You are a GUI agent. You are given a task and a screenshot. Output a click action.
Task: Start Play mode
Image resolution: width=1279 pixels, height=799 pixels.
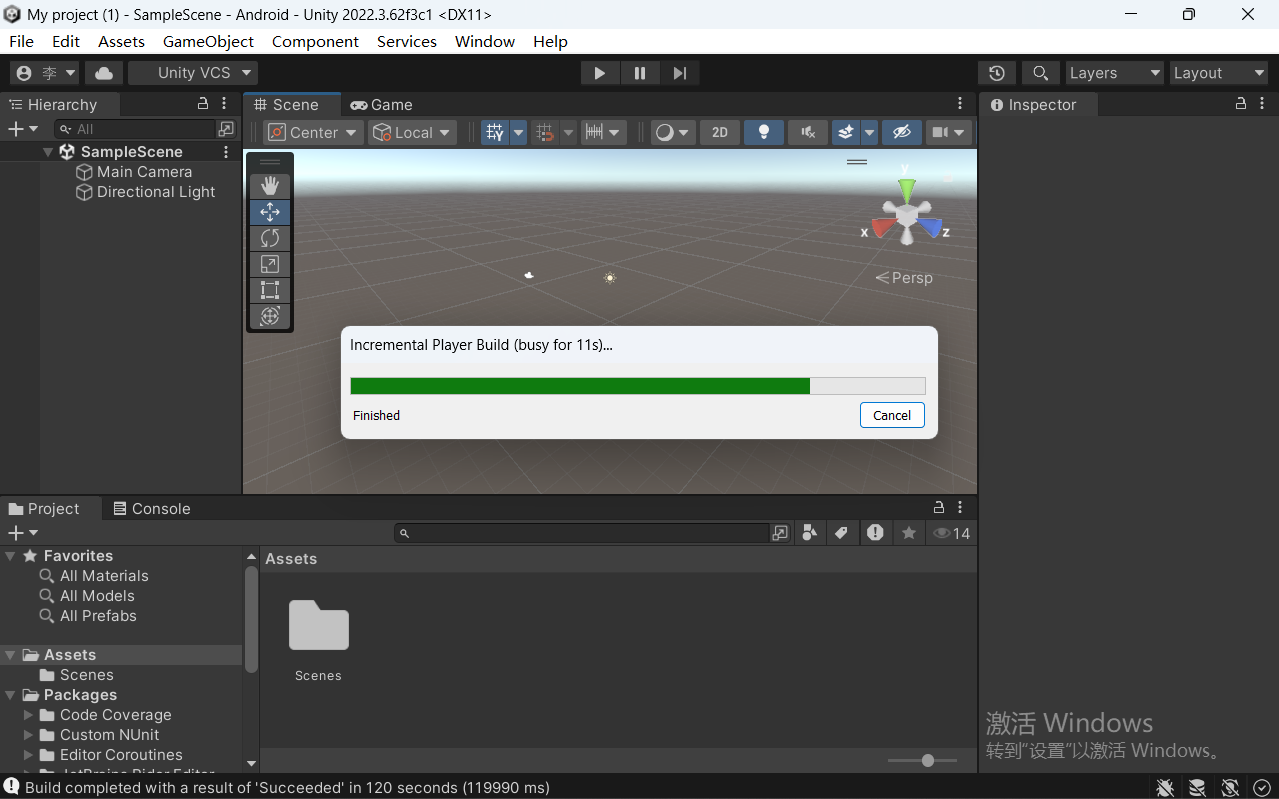tap(600, 73)
